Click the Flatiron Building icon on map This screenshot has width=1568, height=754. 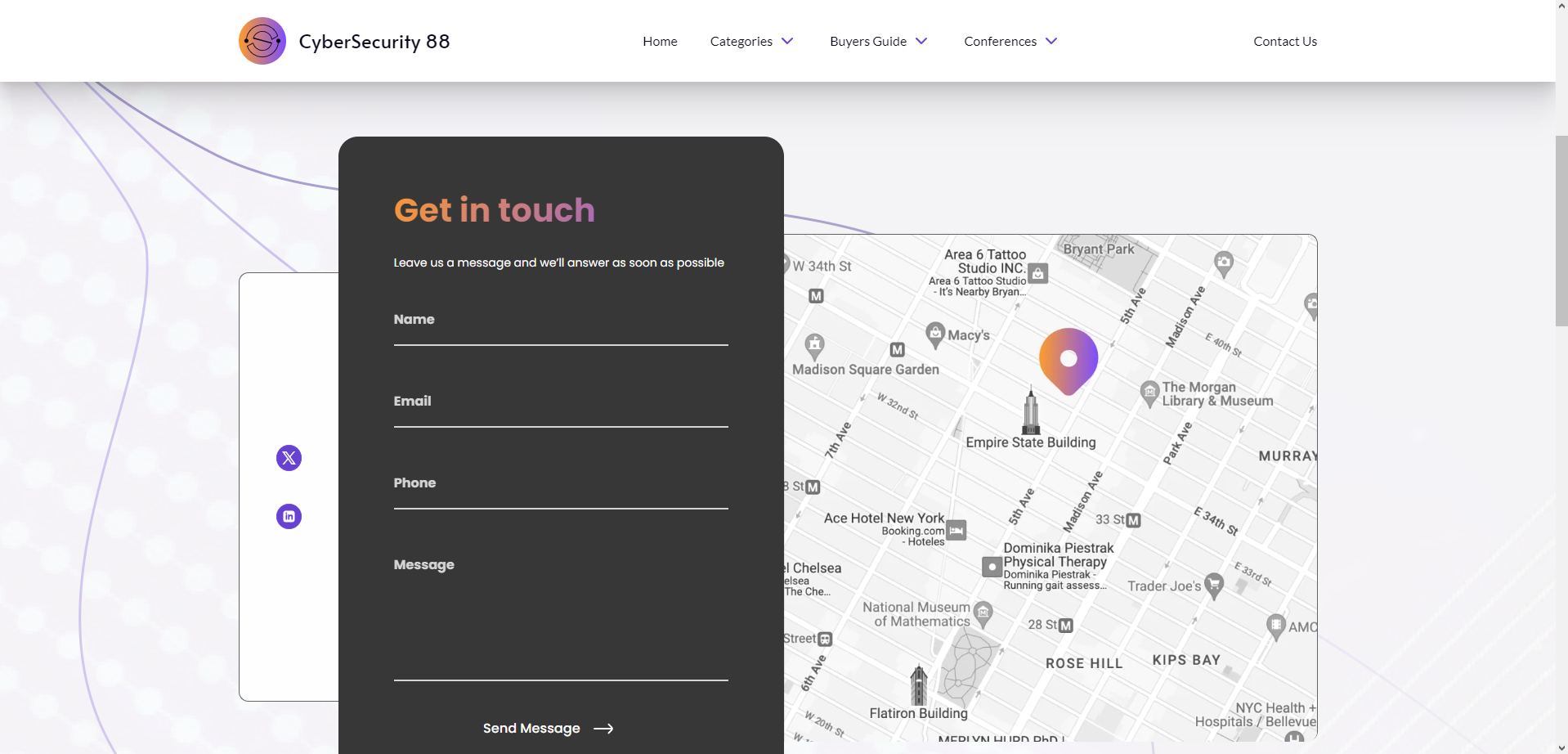point(919,685)
